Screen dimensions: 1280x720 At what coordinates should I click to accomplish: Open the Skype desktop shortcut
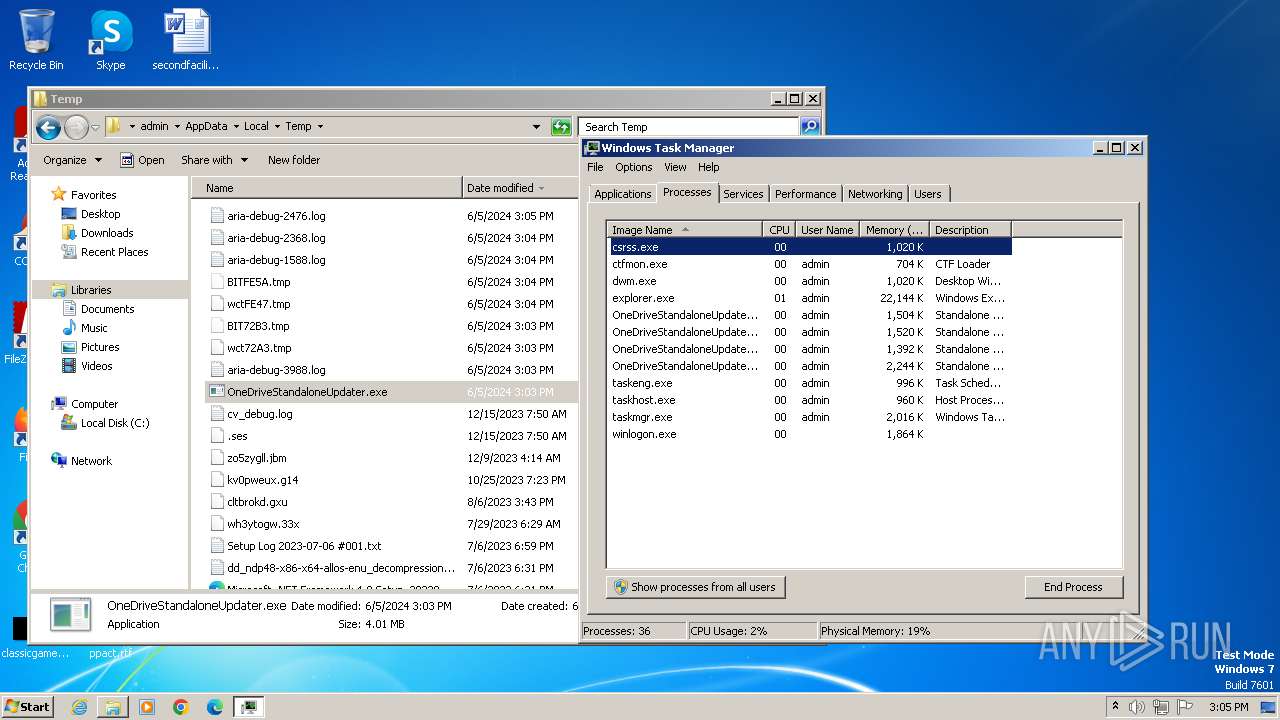tap(110, 40)
